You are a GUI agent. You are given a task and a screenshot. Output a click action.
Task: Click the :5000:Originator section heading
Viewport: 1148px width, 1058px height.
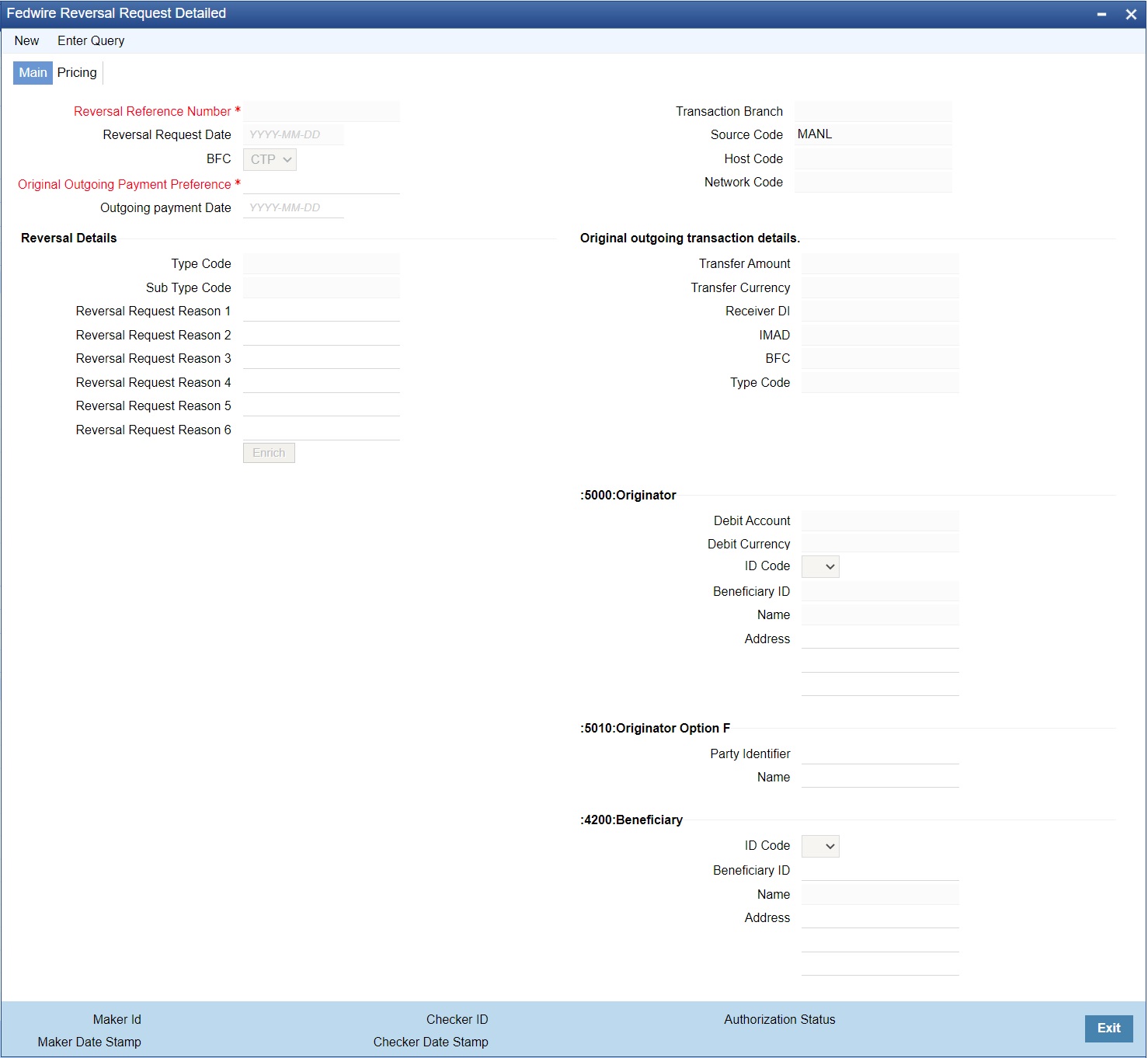click(x=628, y=495)
